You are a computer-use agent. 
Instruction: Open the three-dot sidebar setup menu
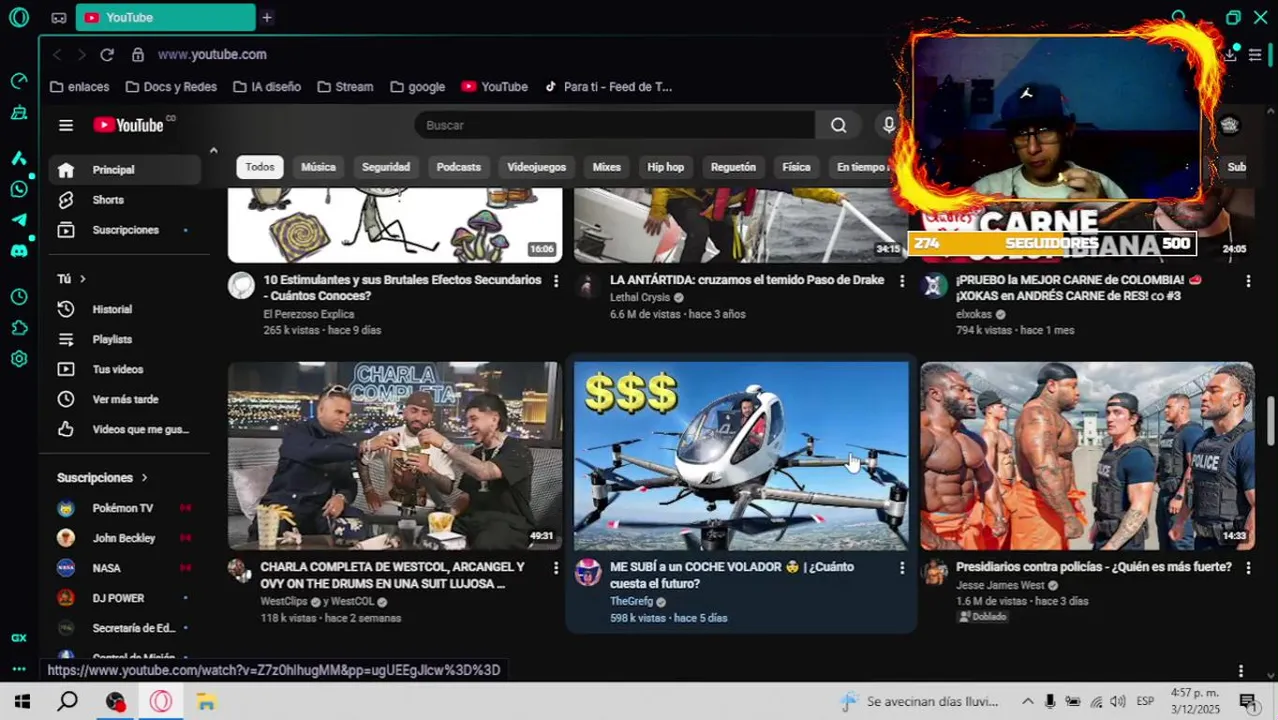pos(18,669)
